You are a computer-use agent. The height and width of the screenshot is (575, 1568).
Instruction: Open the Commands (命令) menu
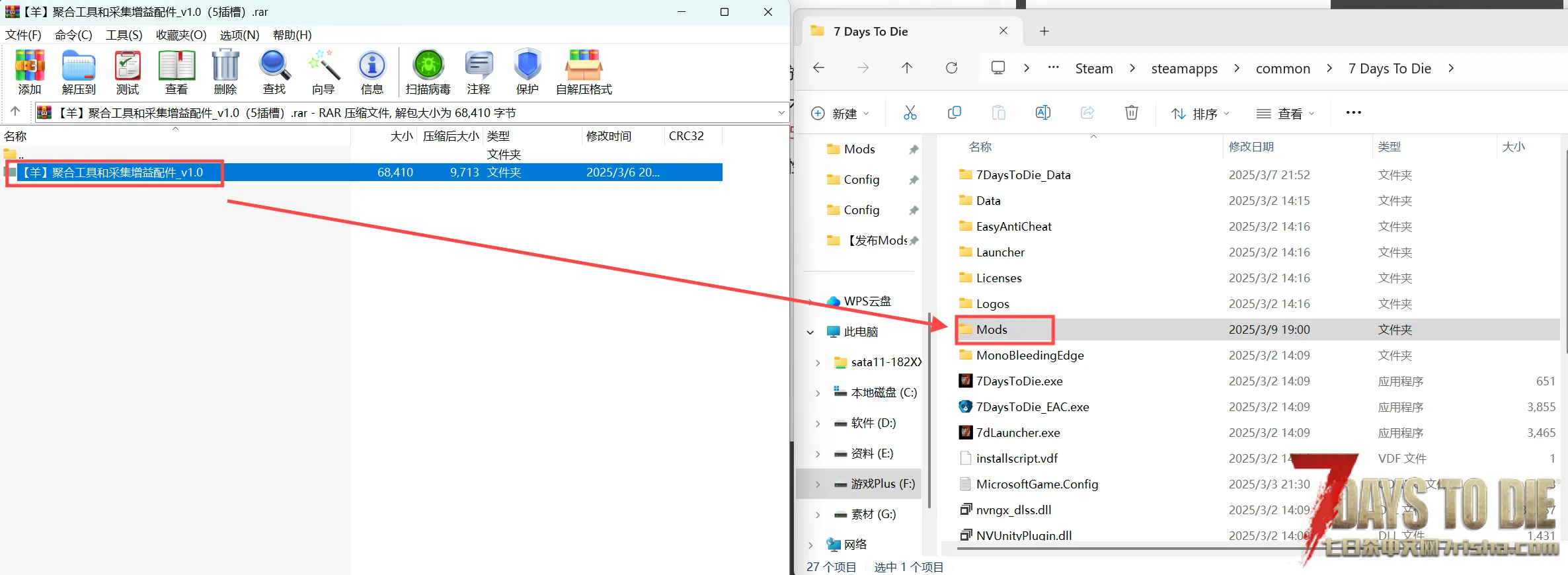73,35
